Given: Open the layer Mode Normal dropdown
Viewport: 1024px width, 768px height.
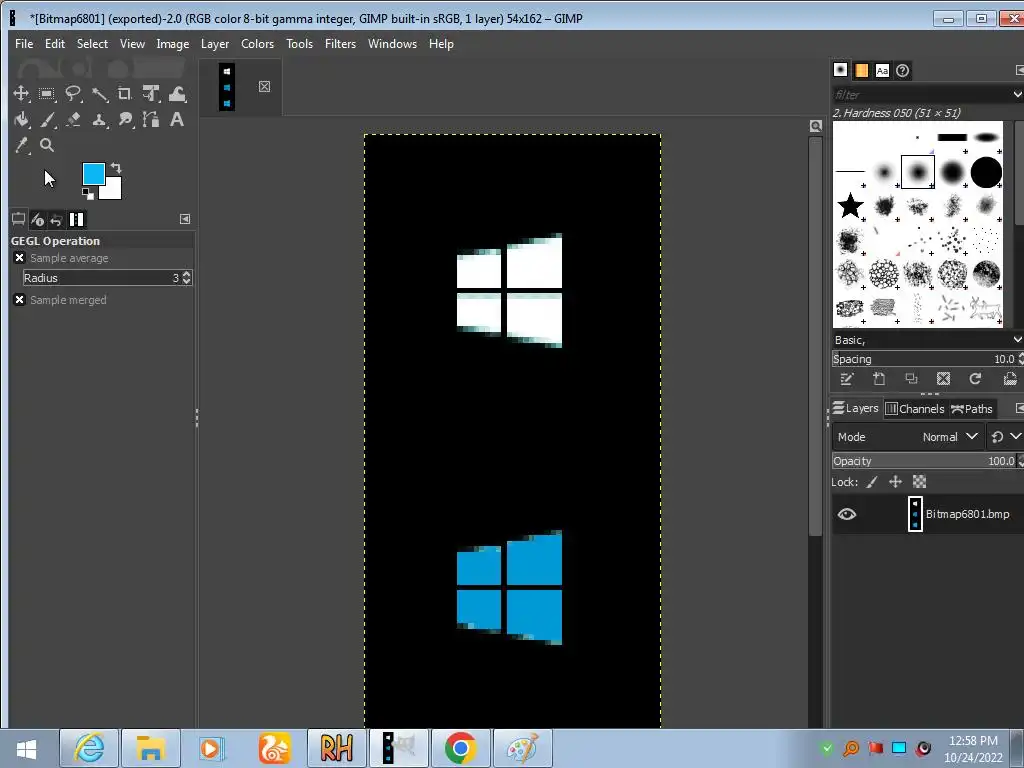Looking at the screenshot, I should click(908, 437).
